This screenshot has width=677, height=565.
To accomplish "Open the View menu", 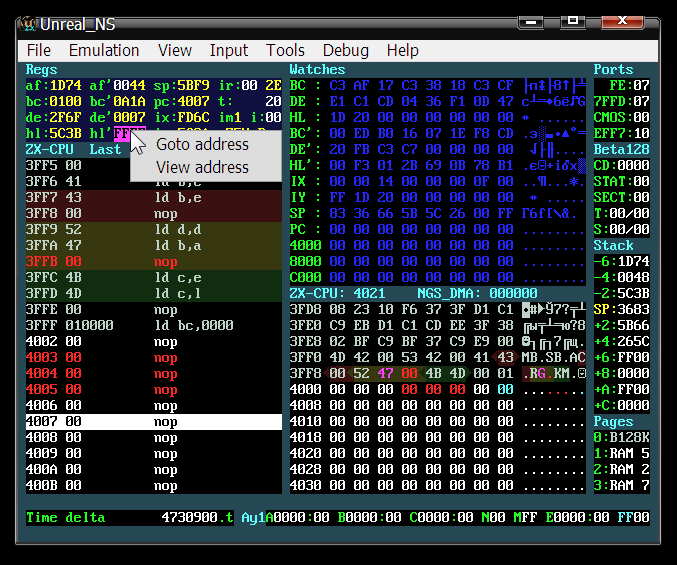I will [174, 51].
